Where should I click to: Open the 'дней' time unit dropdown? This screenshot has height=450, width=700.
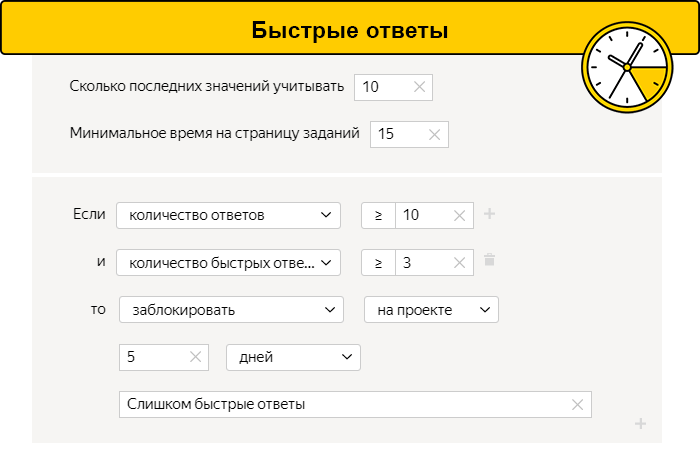[293, 357]
